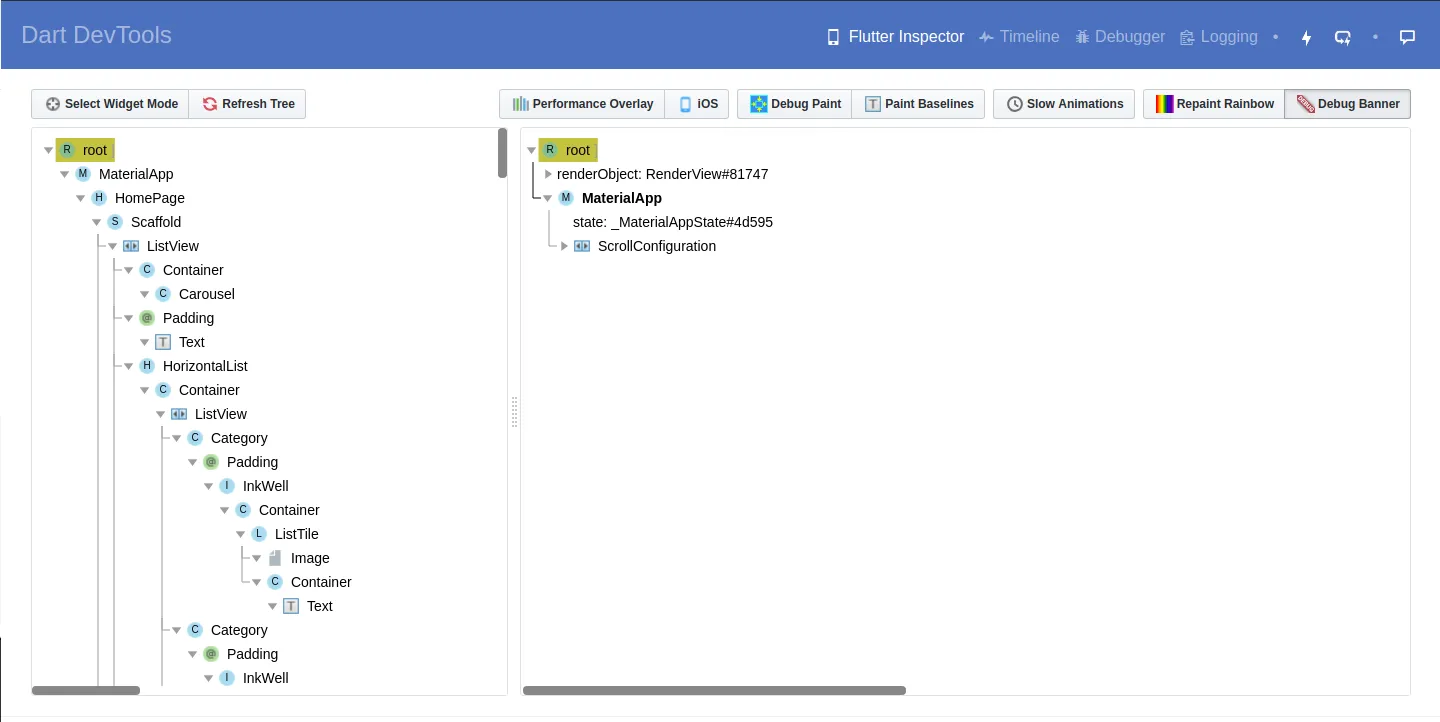This screenshot has width=1440, height=722.
Task: Expand the ScrollConfiguration node
Action: click(563, 246)
